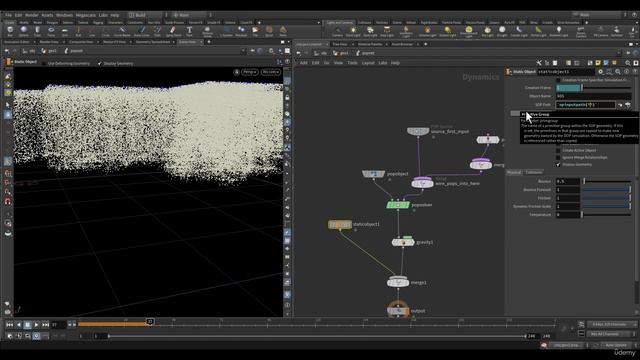Select the Camera shelf tool
The image size is (640, 360).
337,32
